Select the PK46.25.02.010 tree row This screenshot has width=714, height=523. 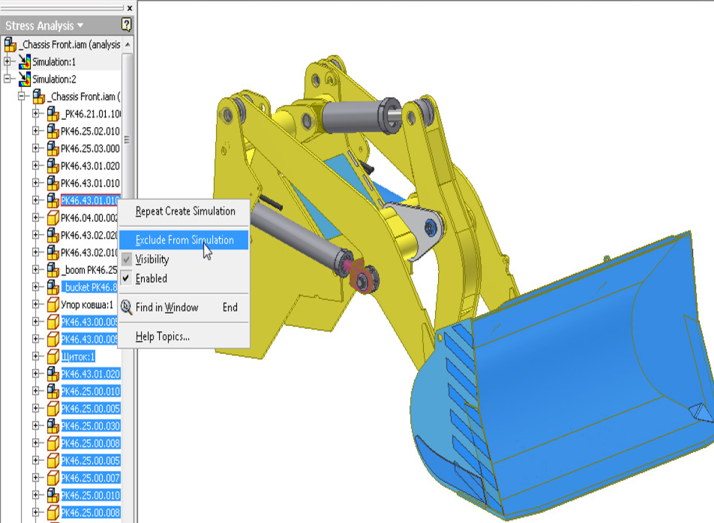pyautogui.click(x=90, y=131)
